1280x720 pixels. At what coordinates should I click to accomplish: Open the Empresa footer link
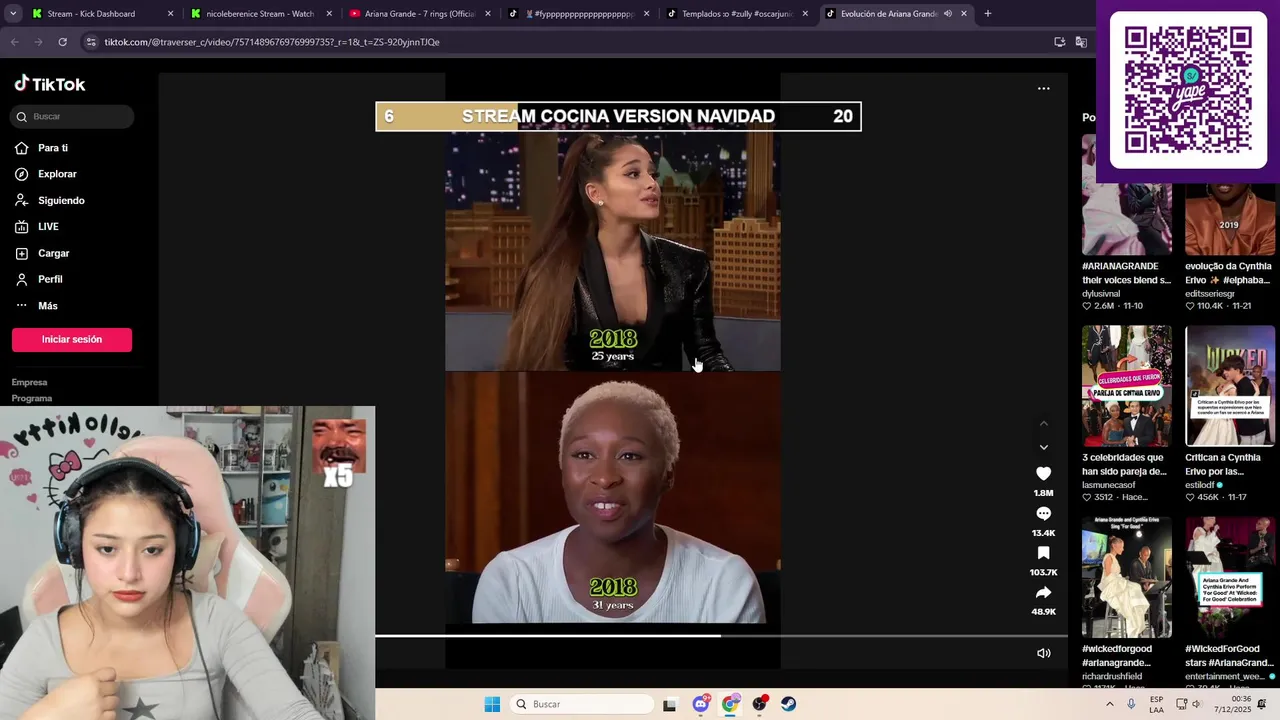pyautogui.click(x=30, y=382)
